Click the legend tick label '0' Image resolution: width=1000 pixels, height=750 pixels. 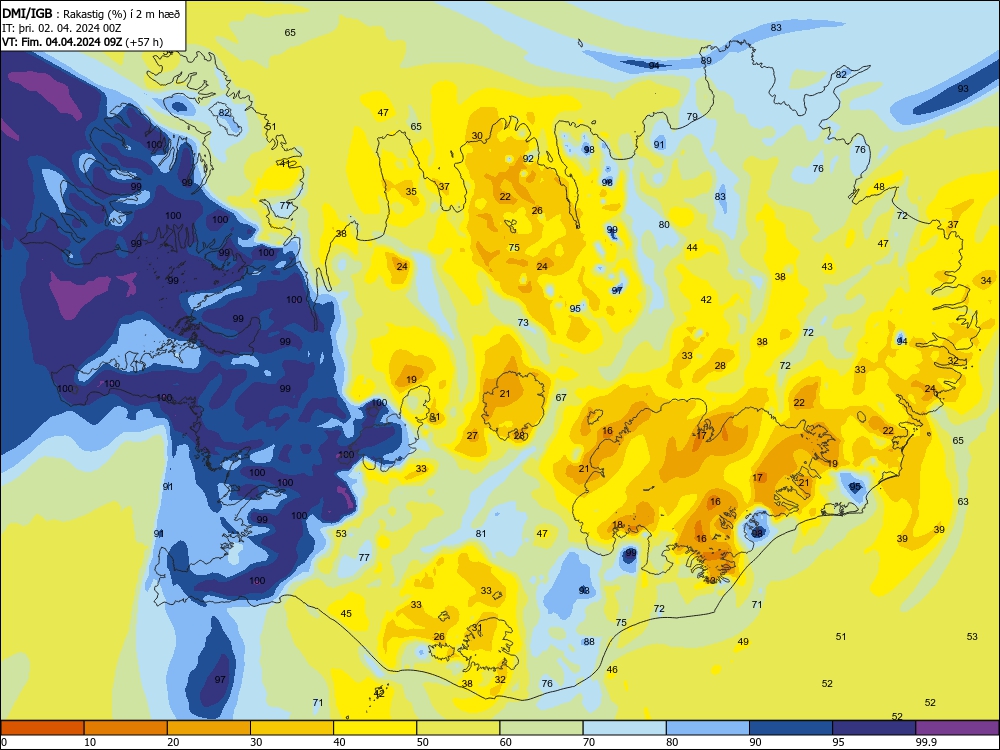[4, 742]
